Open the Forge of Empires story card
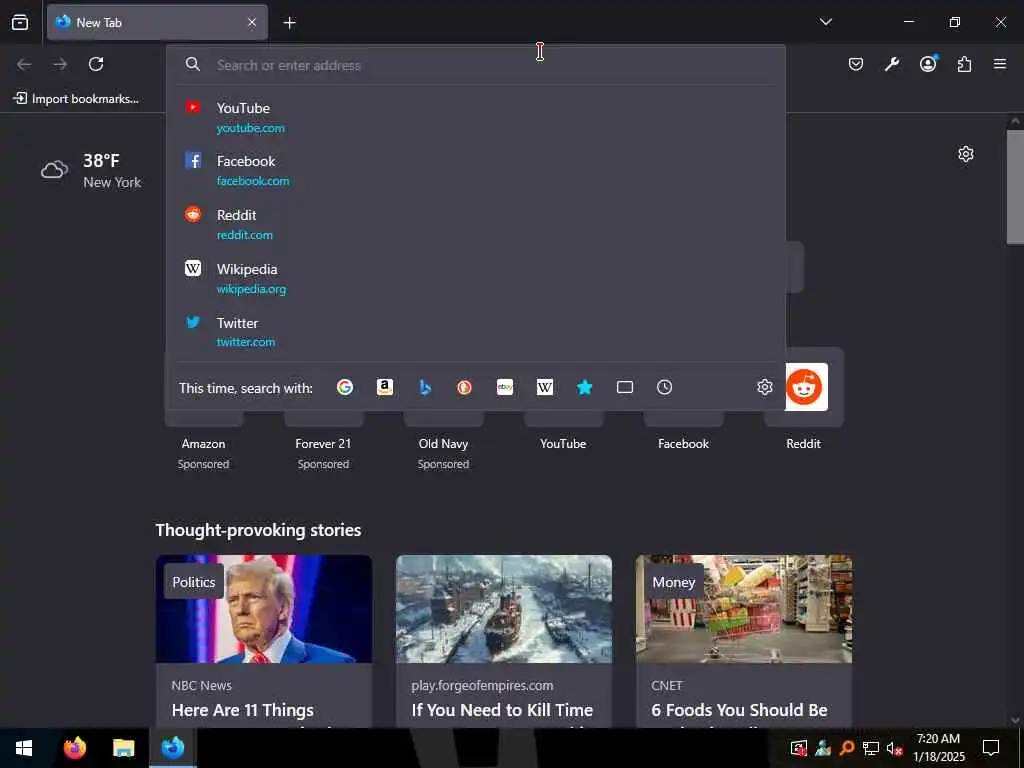The width and height of the screenshot is (1024, 768). 504,641
